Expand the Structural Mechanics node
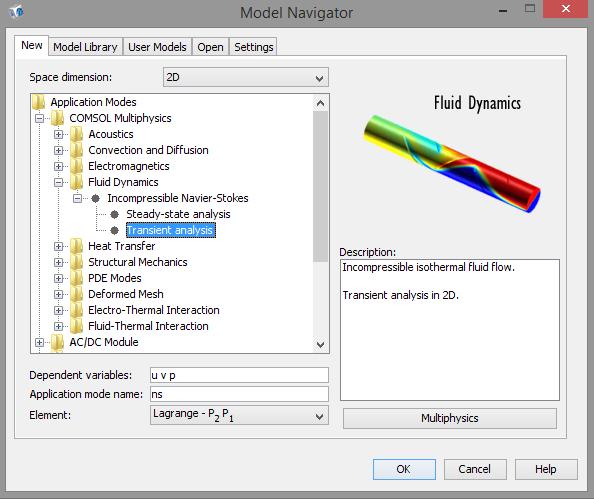594x499 pixels. pyautogui.click(x=58, y=263)
